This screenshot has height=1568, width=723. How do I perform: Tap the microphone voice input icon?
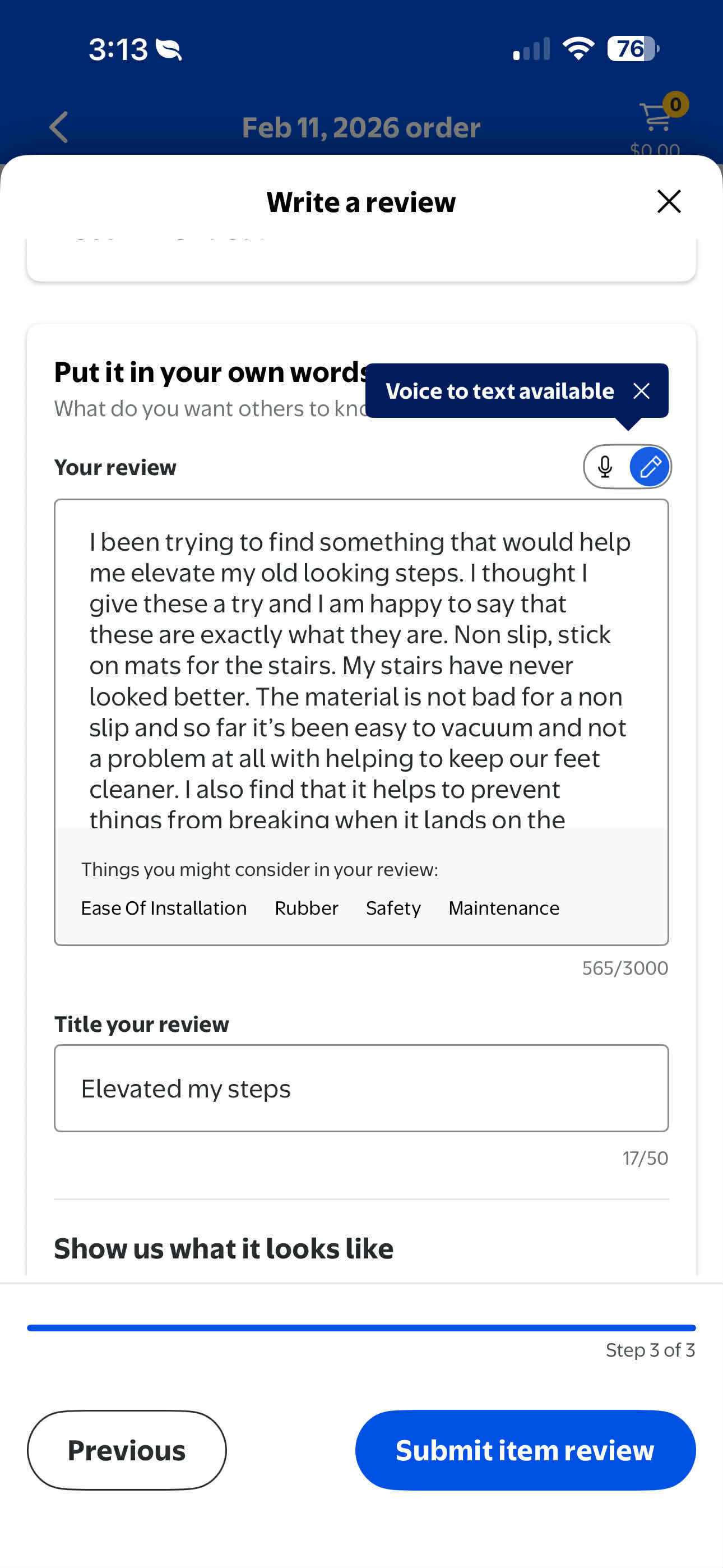(x=605, y=467)
